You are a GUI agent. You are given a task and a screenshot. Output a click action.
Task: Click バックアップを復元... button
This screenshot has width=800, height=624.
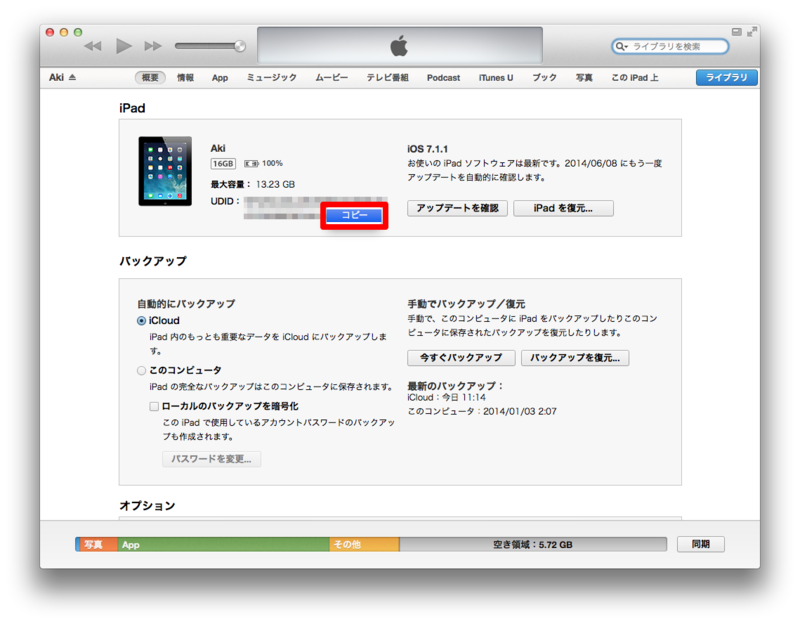[575, 358]
